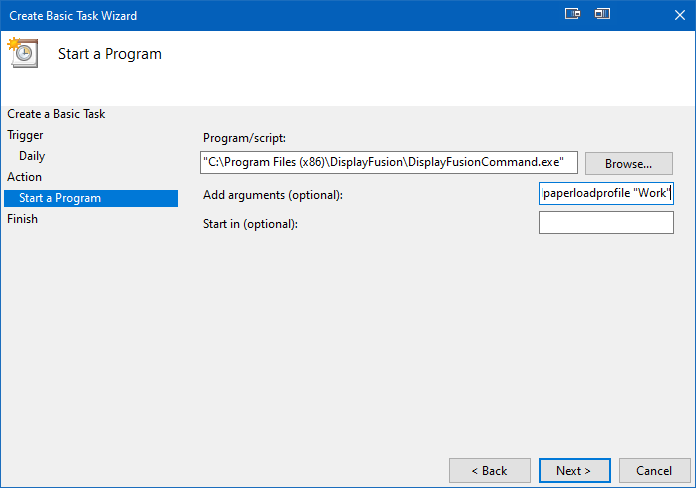Select the Finish step
The width and height of the screenshot is (696, 488).
tap(22, 219)
